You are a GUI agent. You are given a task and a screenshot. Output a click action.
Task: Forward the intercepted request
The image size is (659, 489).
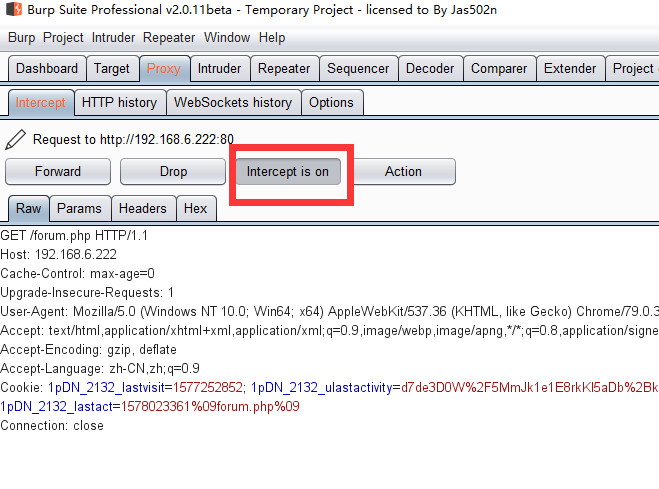click(x=58, y=171)
